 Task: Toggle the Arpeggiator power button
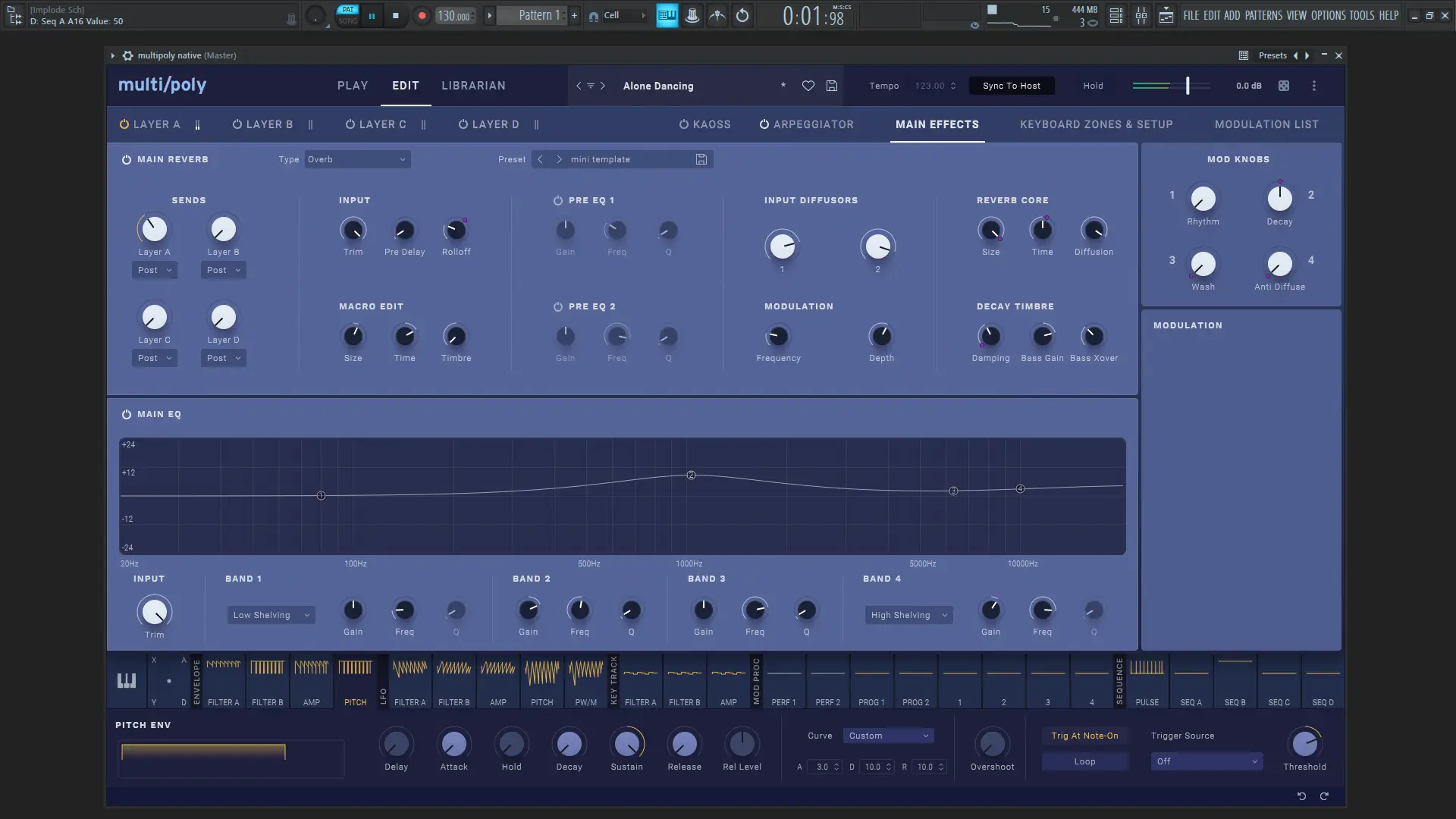tap(764, 124)
